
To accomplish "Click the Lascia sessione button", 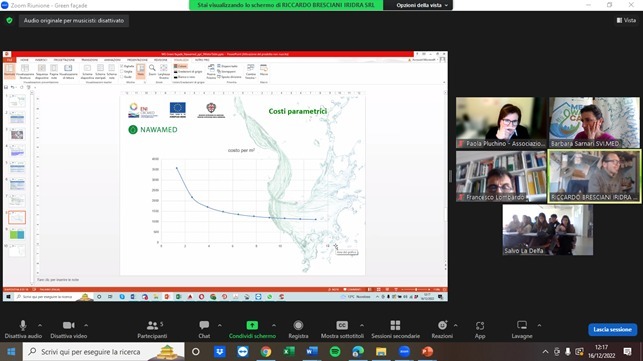I will point(612,329).
